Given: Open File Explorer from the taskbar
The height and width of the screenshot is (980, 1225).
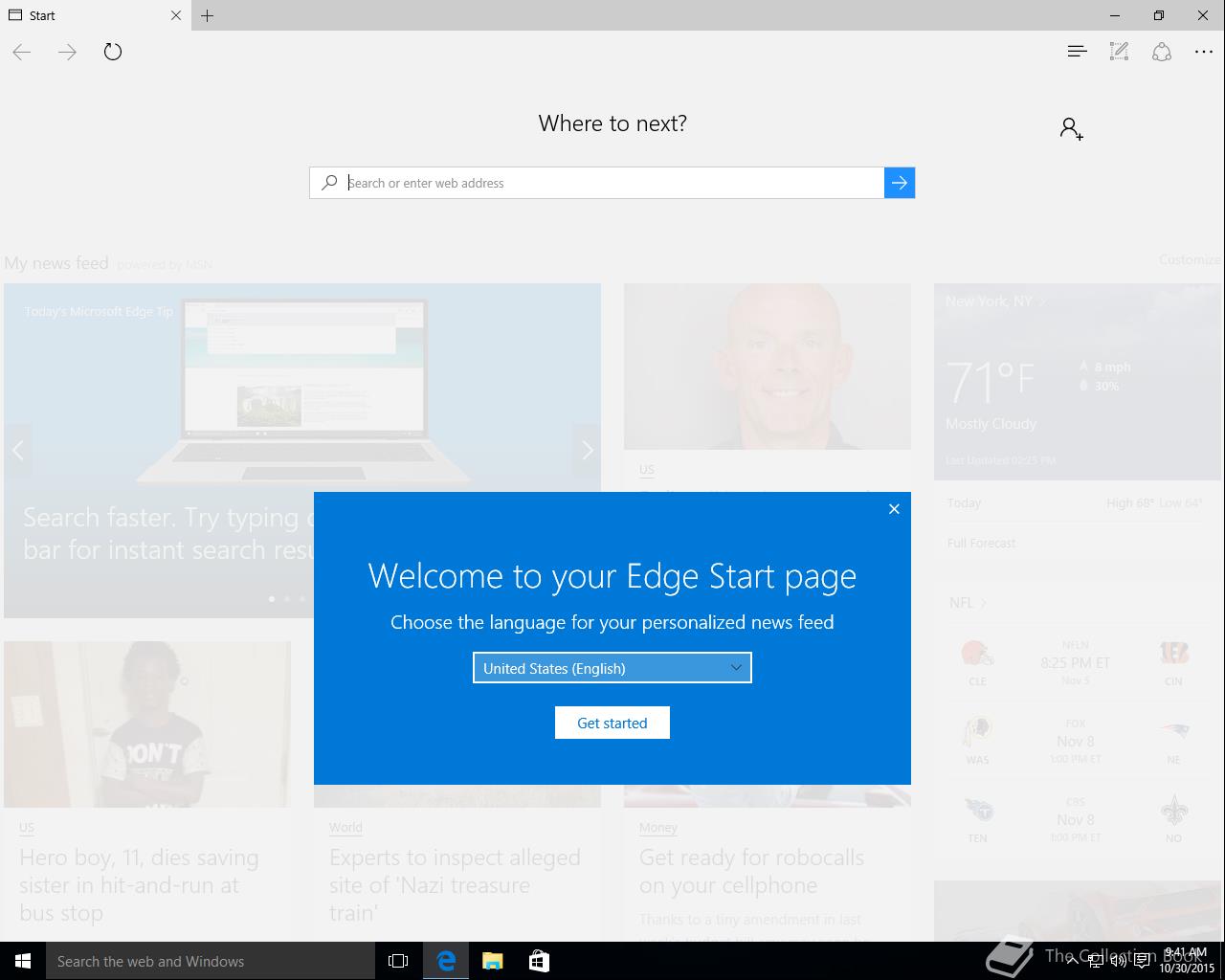Looking at the screenshot, I should coord(493,961).
